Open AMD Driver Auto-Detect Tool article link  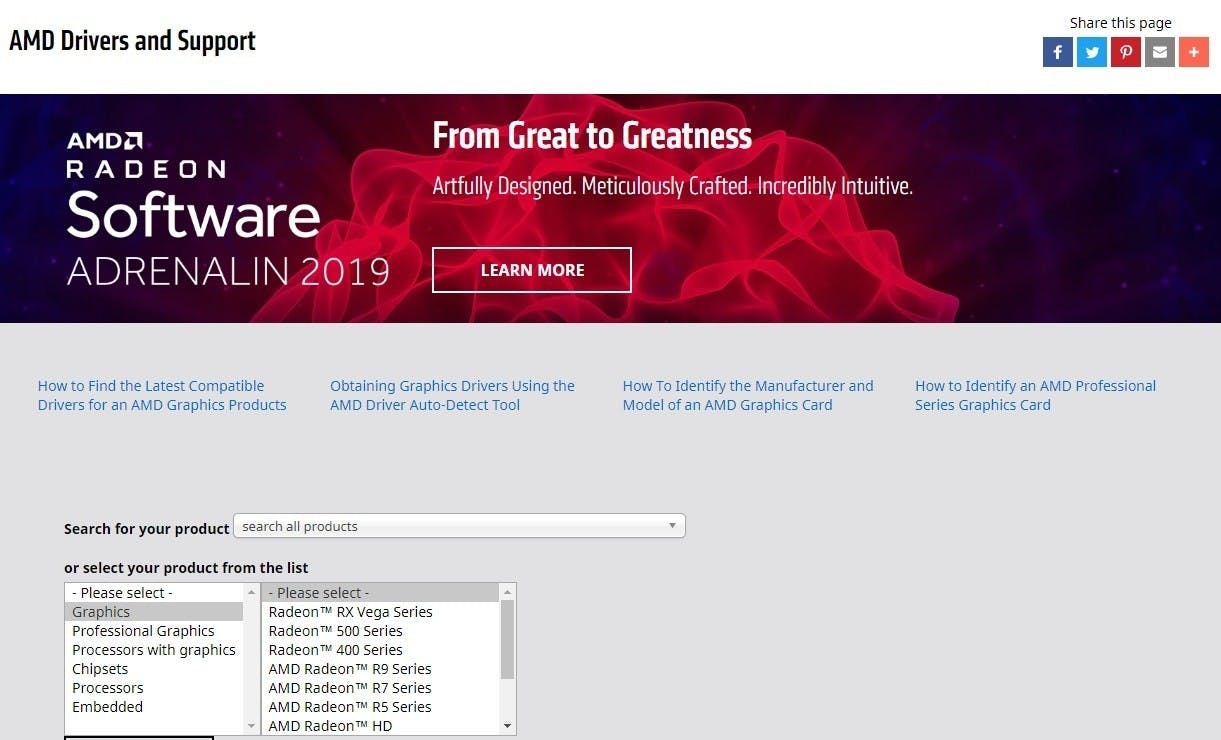(x=452, y=395)
